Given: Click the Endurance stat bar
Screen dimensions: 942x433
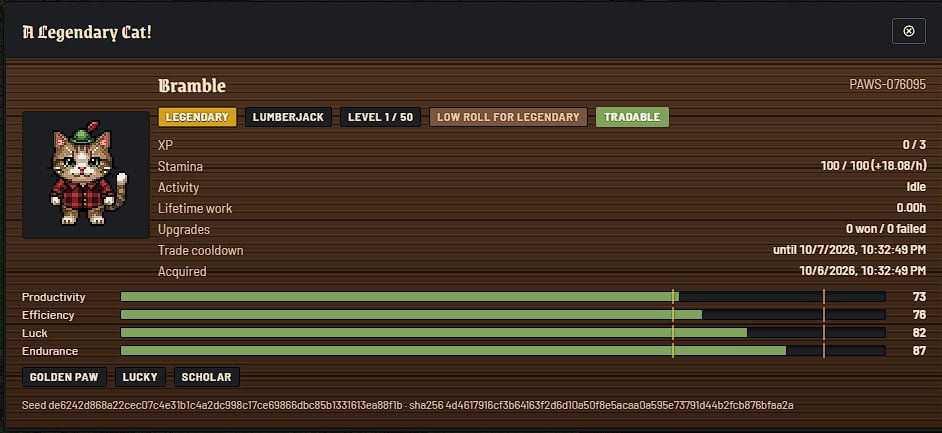Looking at the screenshot, I should (x=503, y=351).
